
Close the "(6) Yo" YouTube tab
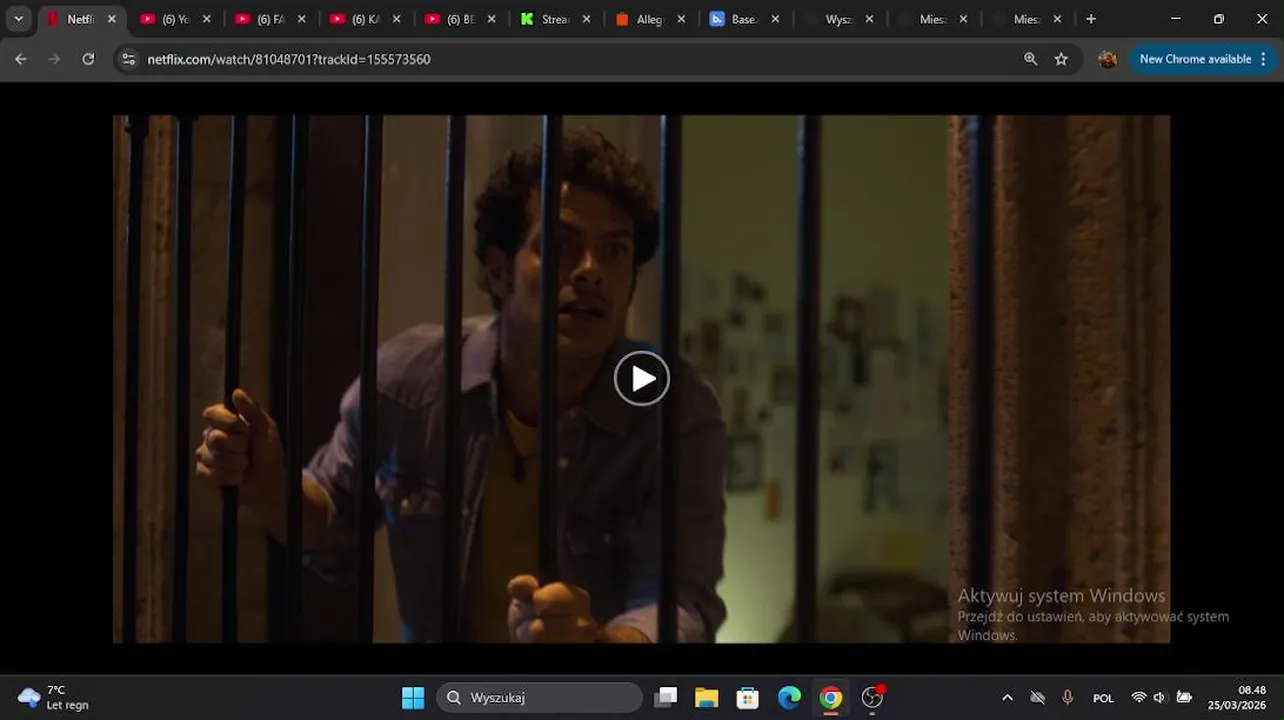(x=207, y=19)
